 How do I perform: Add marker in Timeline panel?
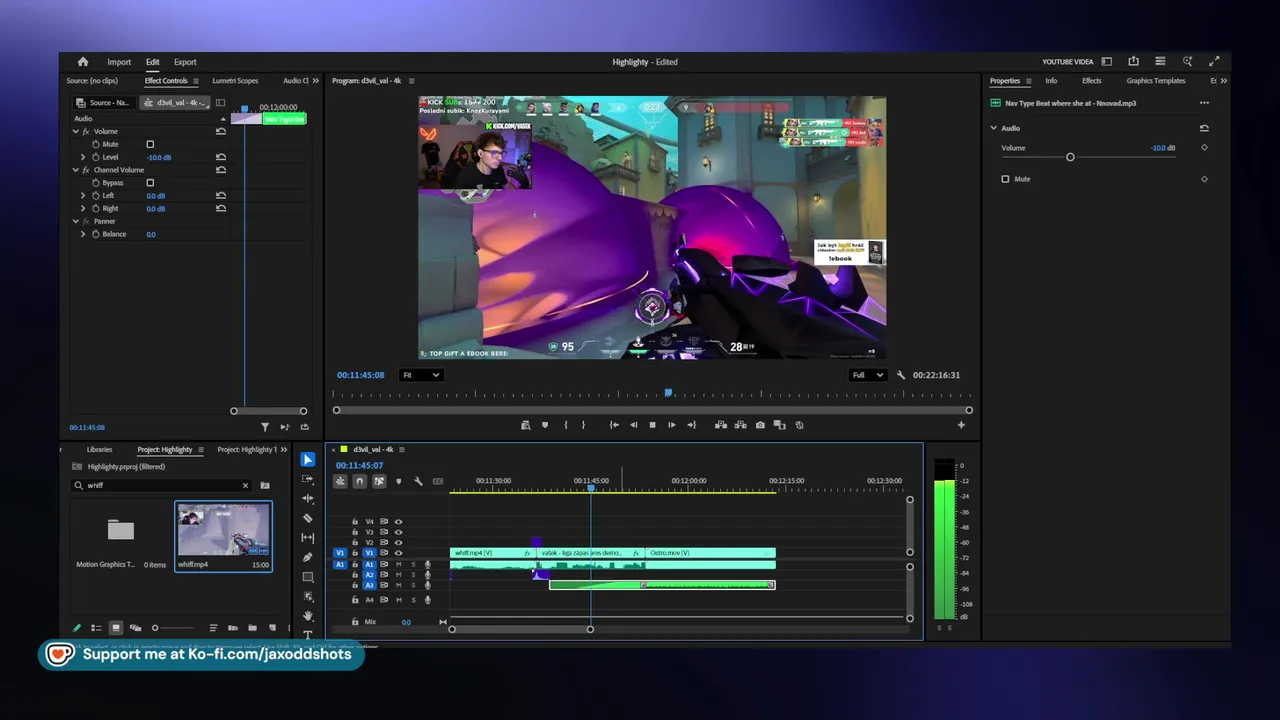(398, 481)
